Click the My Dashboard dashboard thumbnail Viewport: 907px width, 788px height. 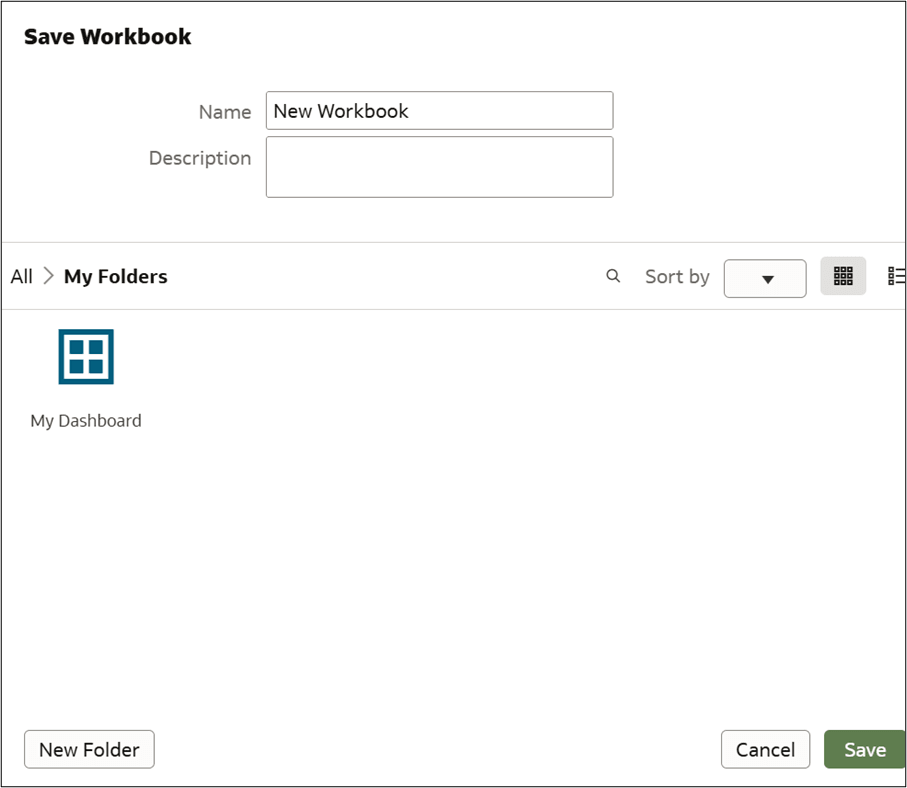[86, 356]
